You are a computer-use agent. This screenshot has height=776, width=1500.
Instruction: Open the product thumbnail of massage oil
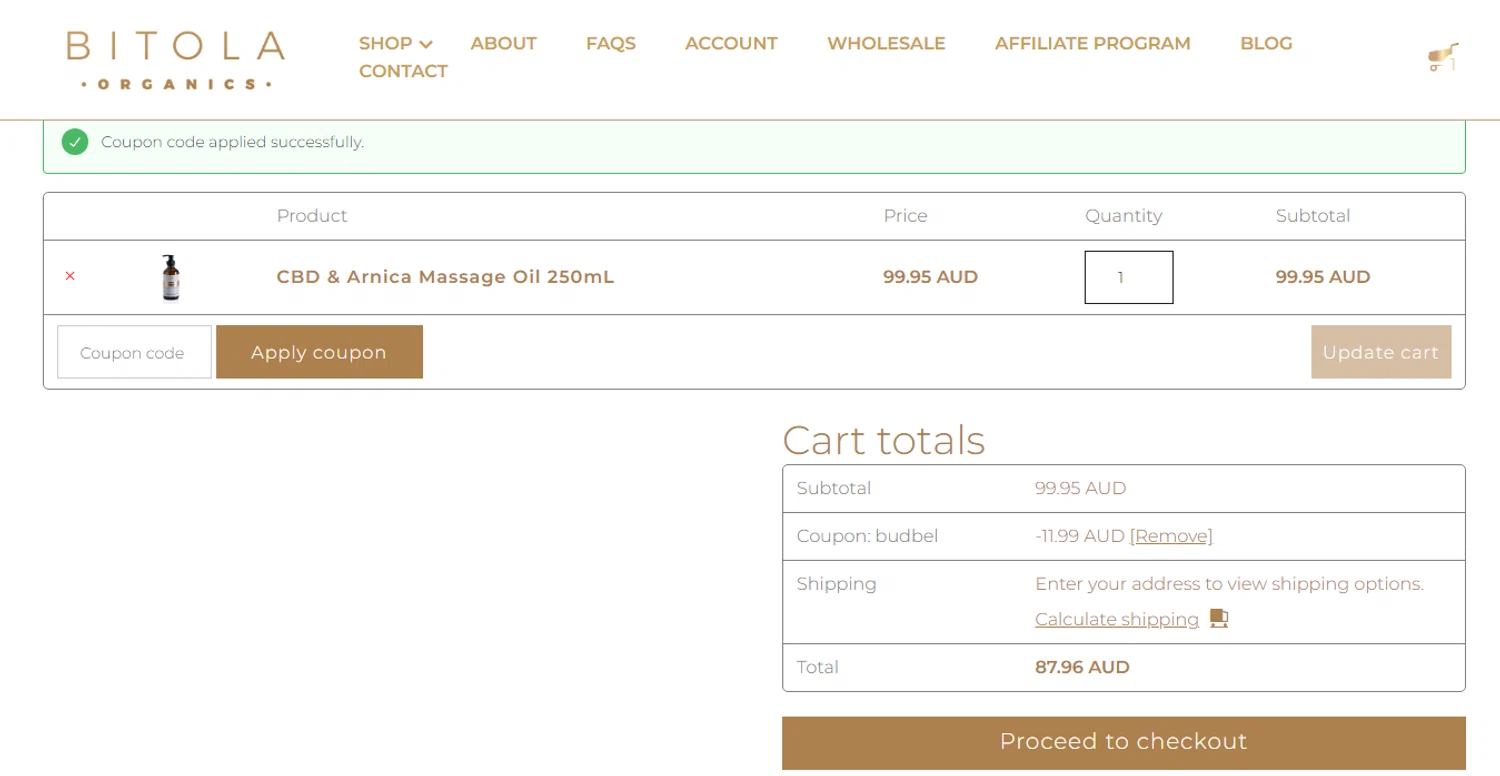171,277
